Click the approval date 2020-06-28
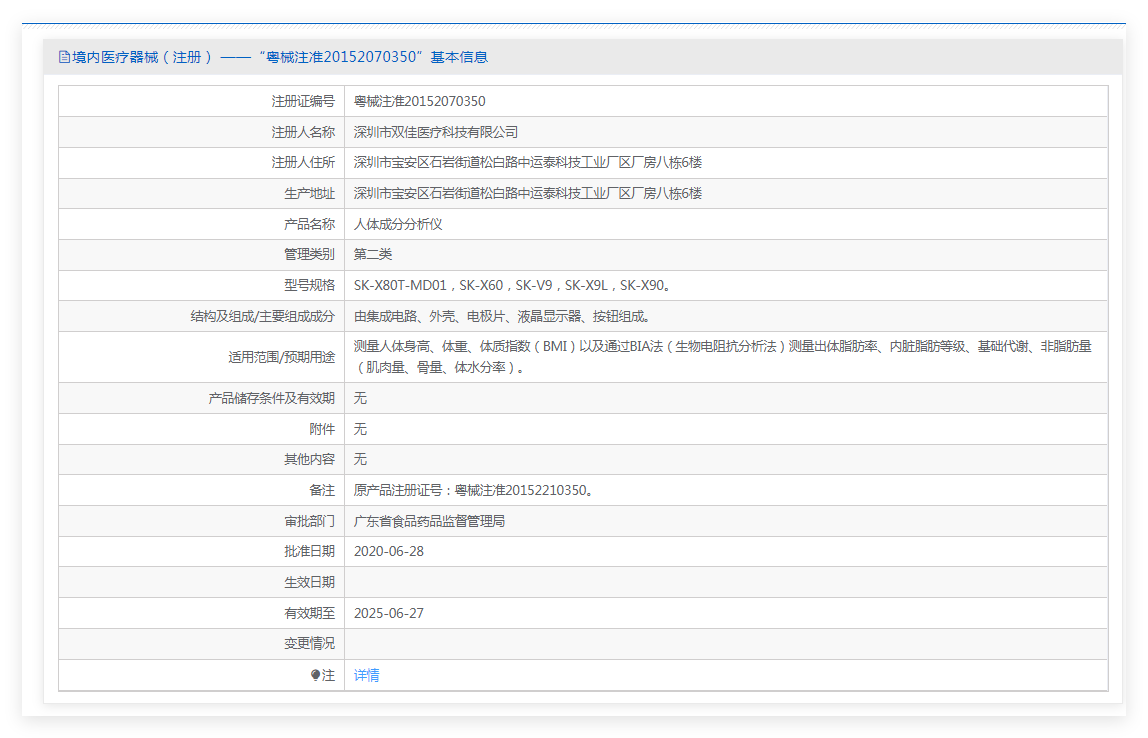The height and width of the screenshot is (738, 1148). click(x=389, y=551)
